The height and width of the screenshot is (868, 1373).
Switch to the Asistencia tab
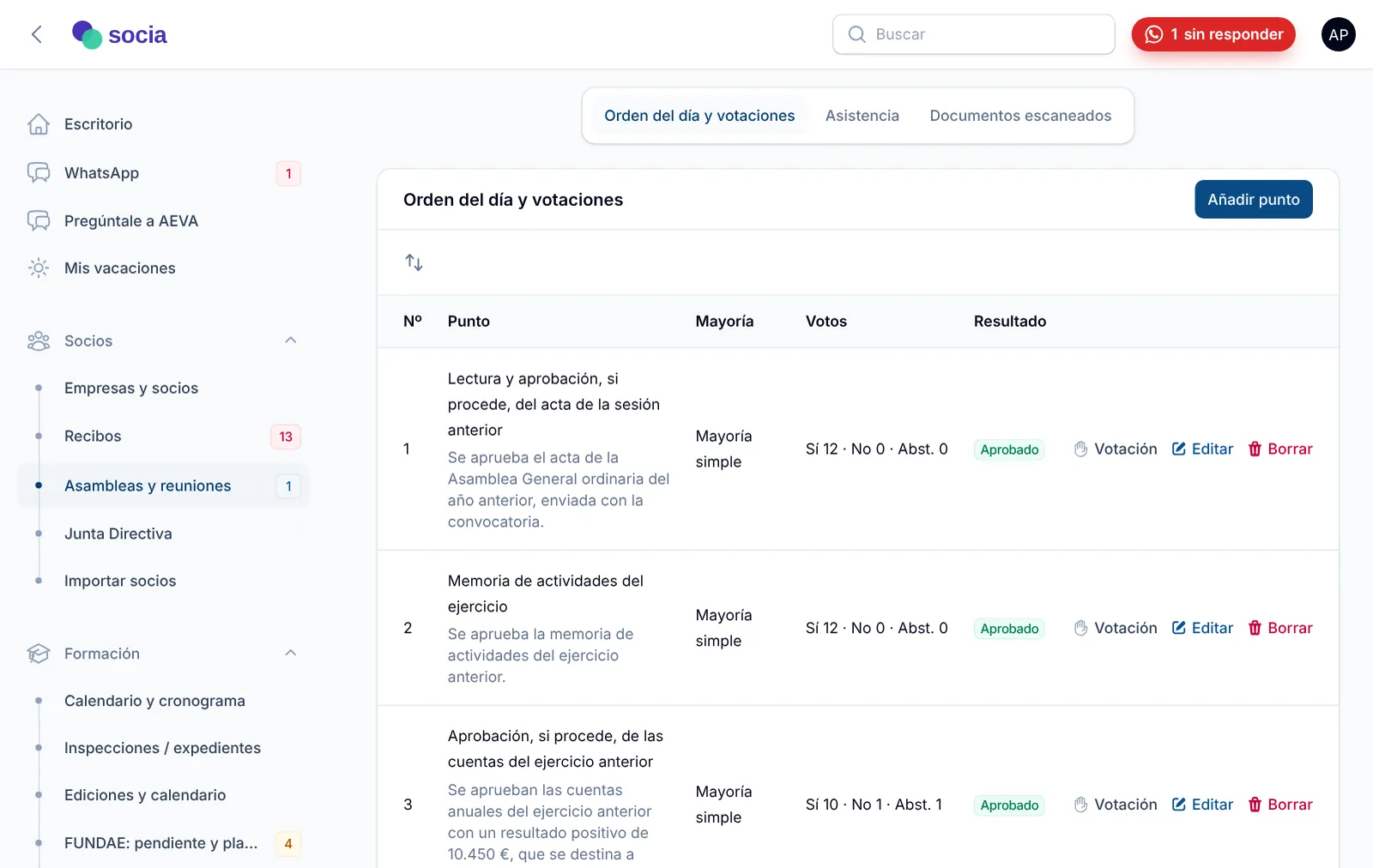pyautogui.click(x=862, y=116)
